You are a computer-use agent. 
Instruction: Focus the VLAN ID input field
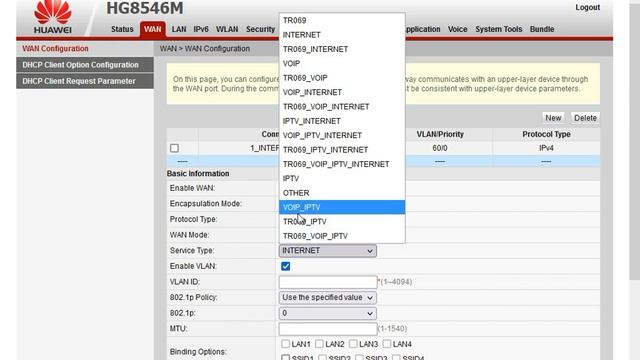[x=328, y=282]
